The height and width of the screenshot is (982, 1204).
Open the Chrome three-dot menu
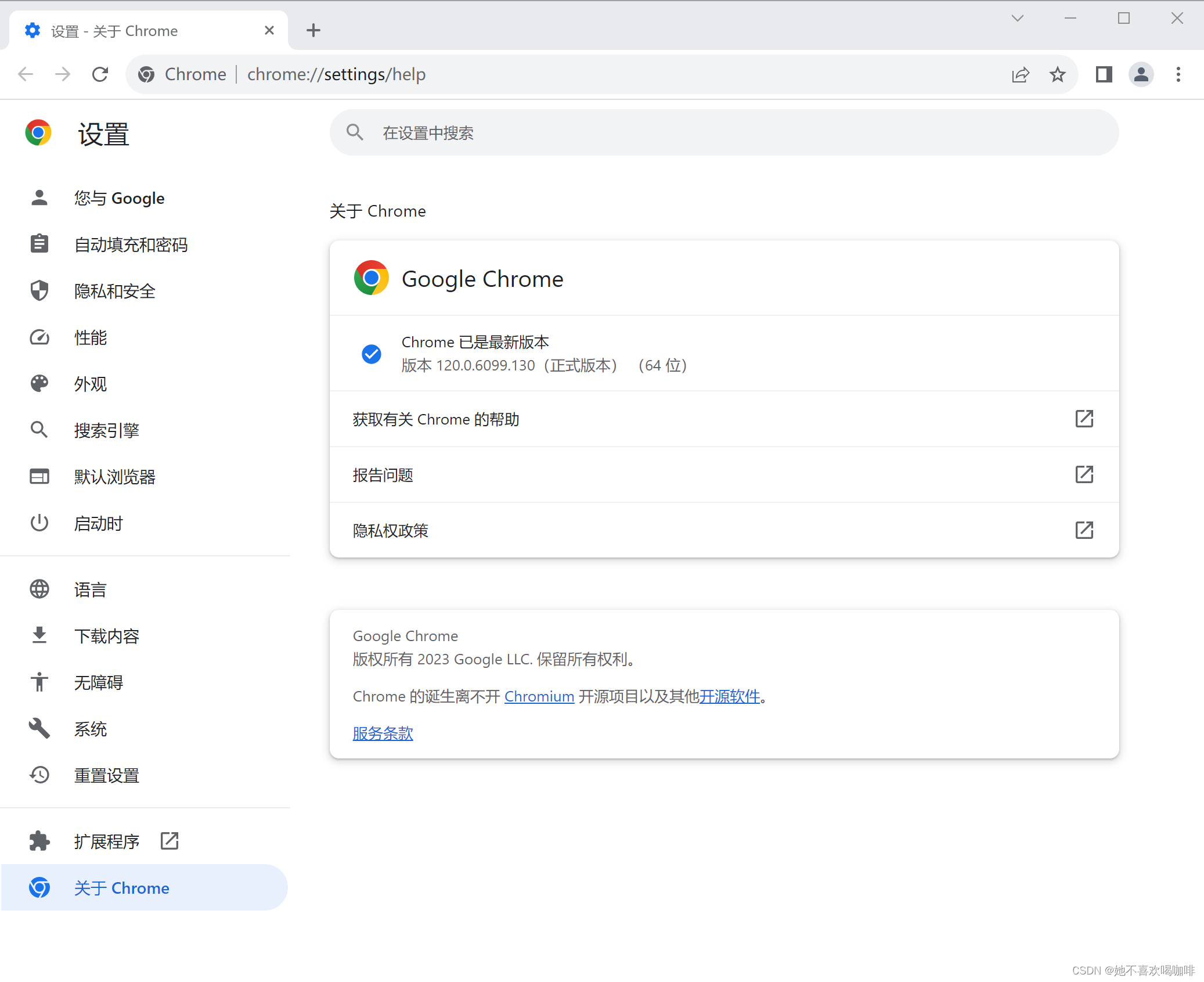1178,74
